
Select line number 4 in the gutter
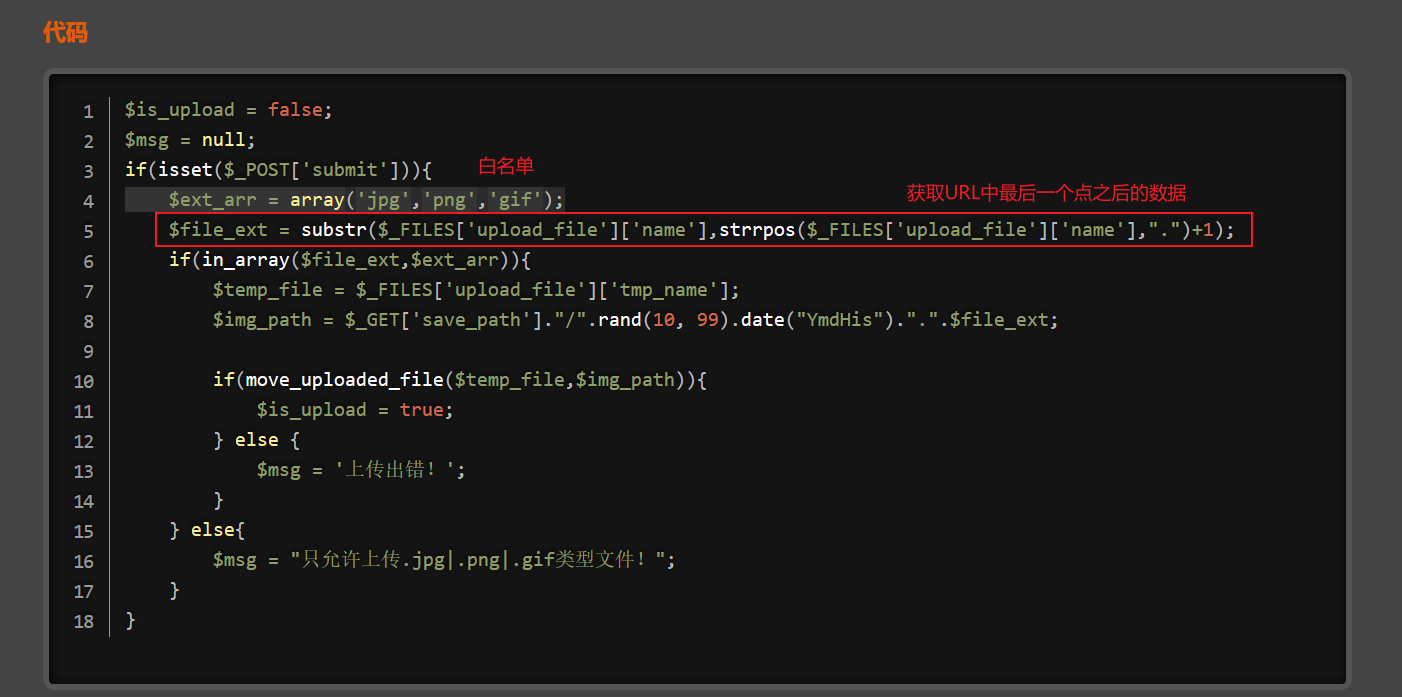[x=89, y=201]
